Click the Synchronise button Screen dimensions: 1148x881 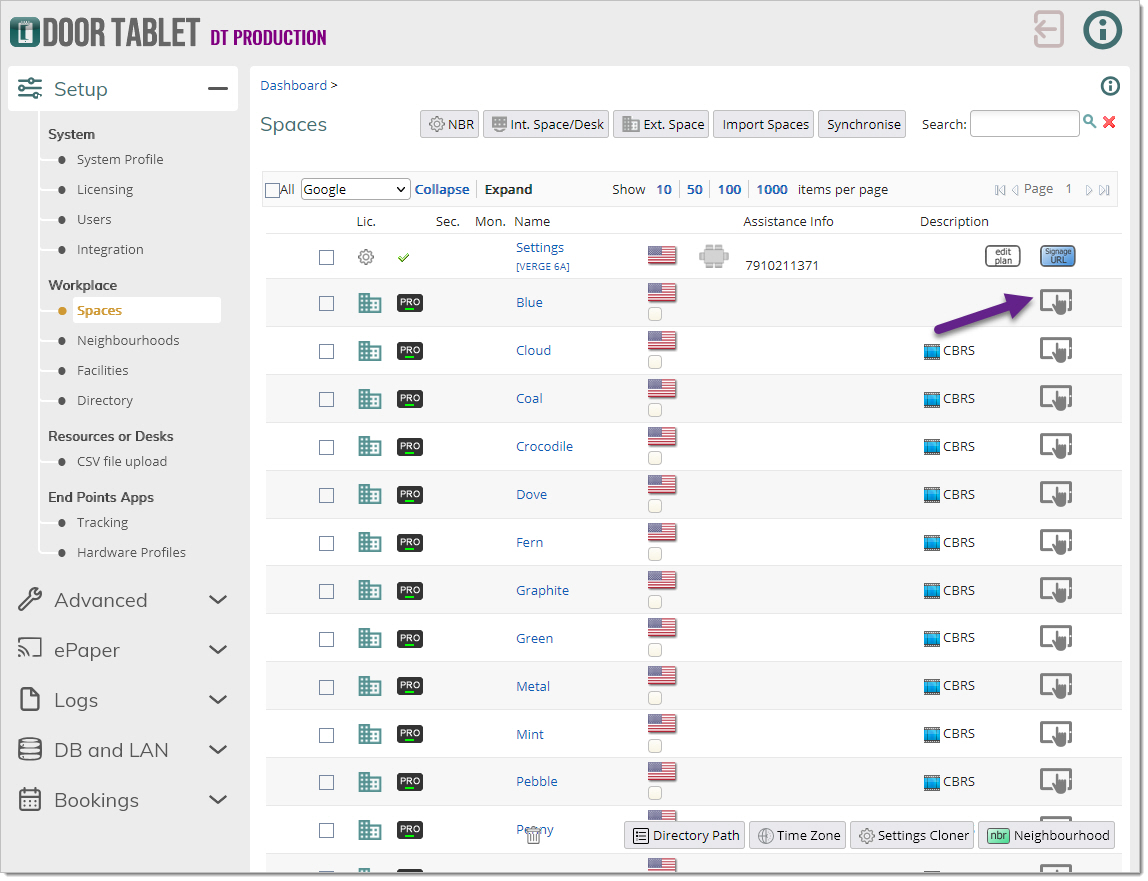point(863,124)
